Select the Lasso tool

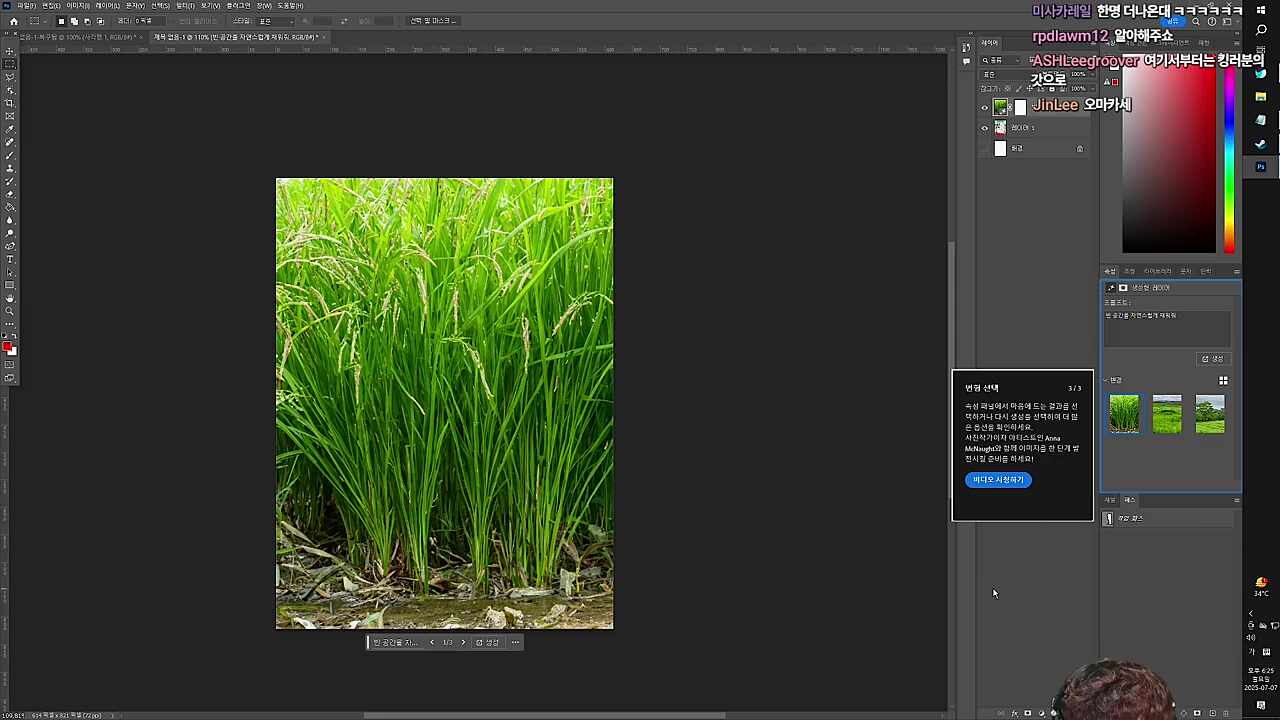click(x=10, y=77)
